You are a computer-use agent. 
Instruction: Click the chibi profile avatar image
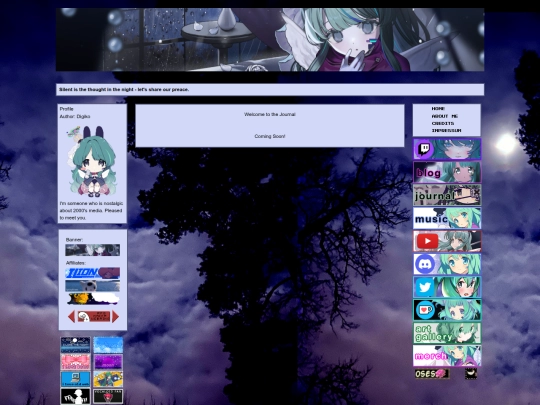92,162
